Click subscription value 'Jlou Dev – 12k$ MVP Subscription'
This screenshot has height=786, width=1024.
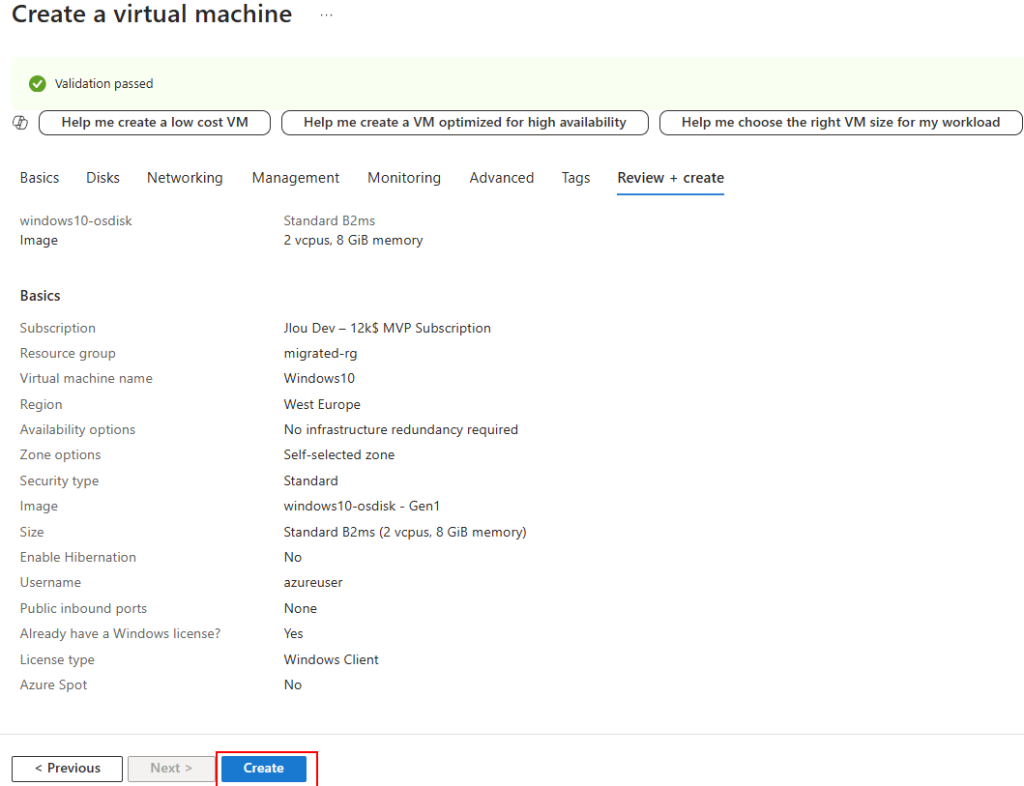(x=387, y=328)
